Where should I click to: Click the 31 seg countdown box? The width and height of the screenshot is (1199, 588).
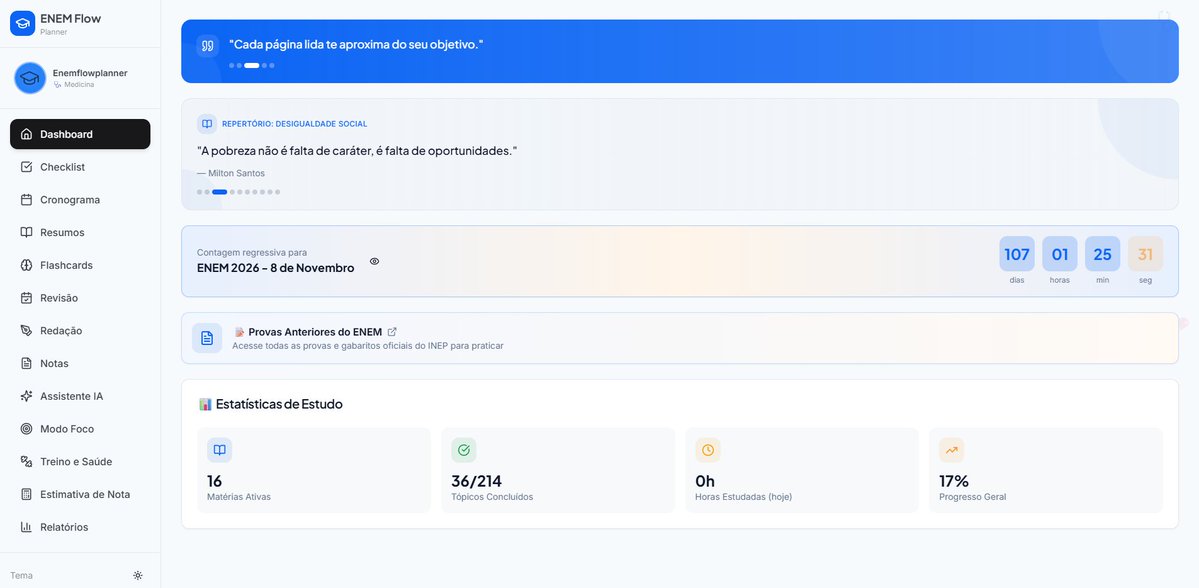(1145, 254)
